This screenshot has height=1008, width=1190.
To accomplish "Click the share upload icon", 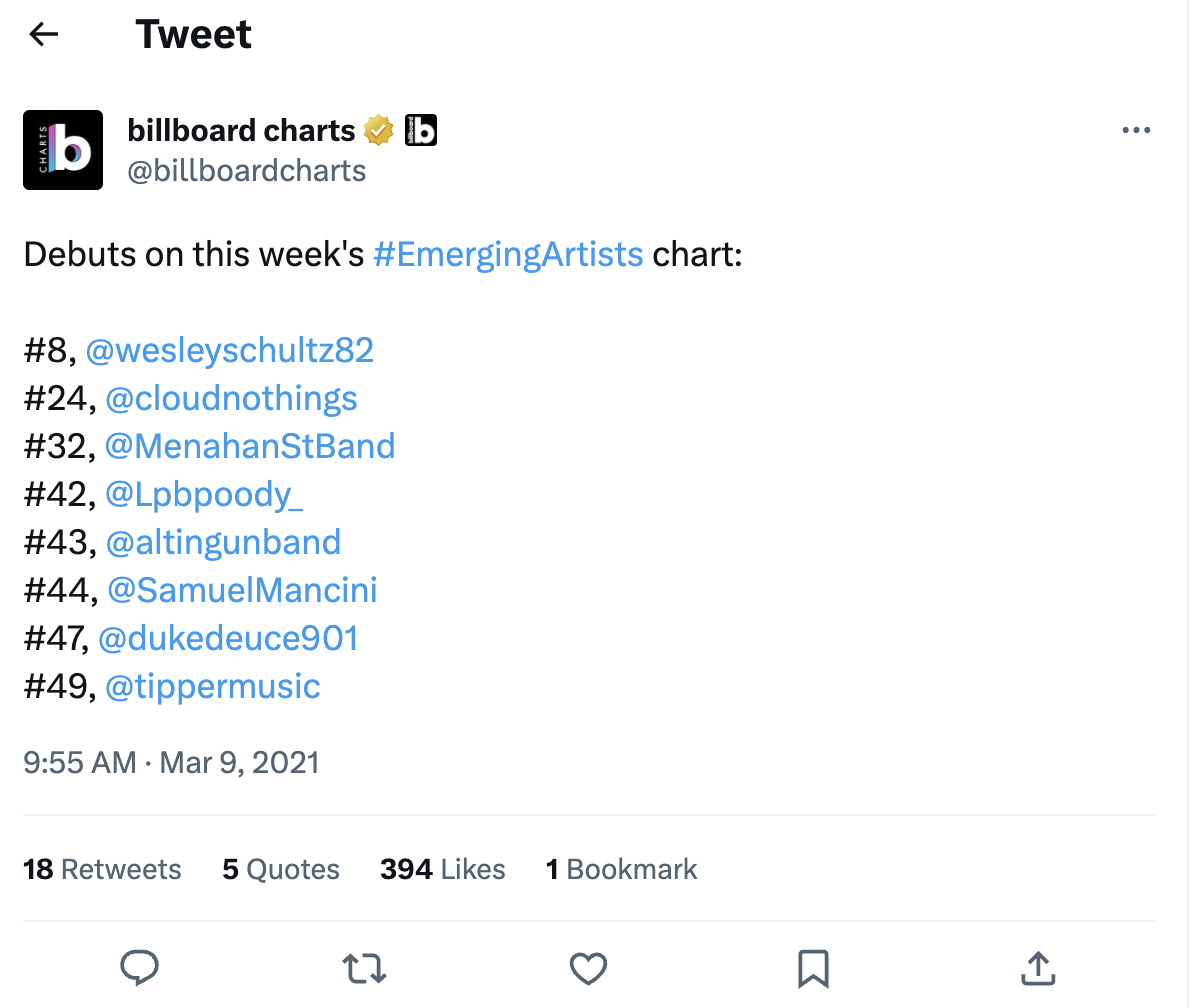I will (x=1038, y=968).
